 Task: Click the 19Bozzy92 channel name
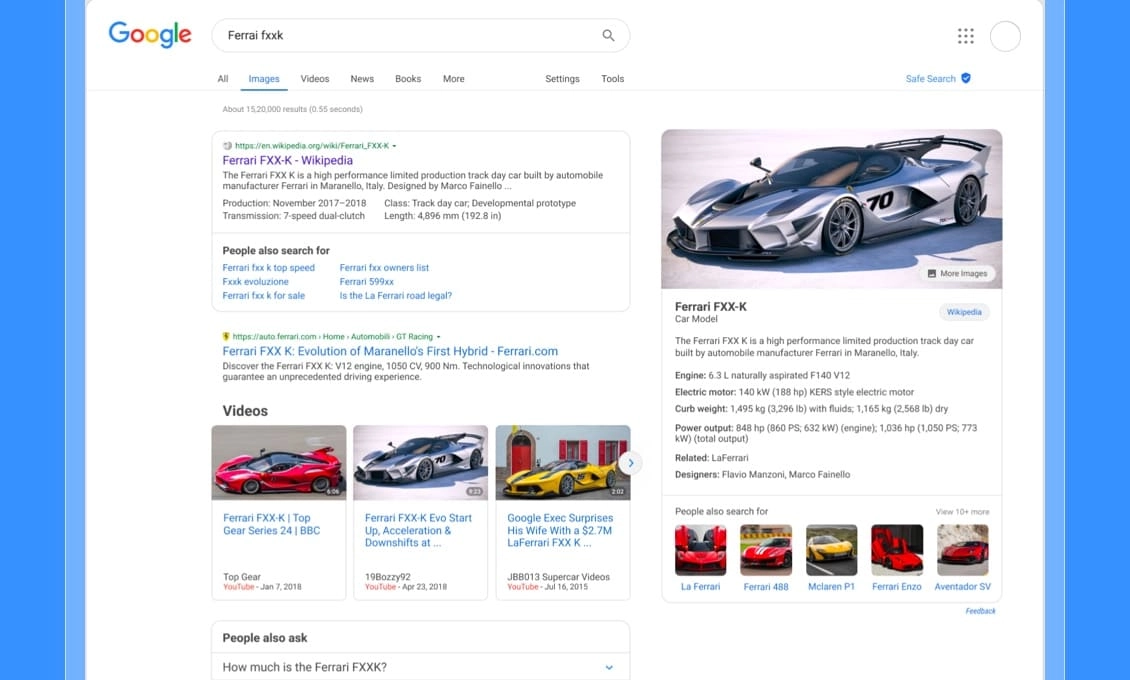point(388,577)
